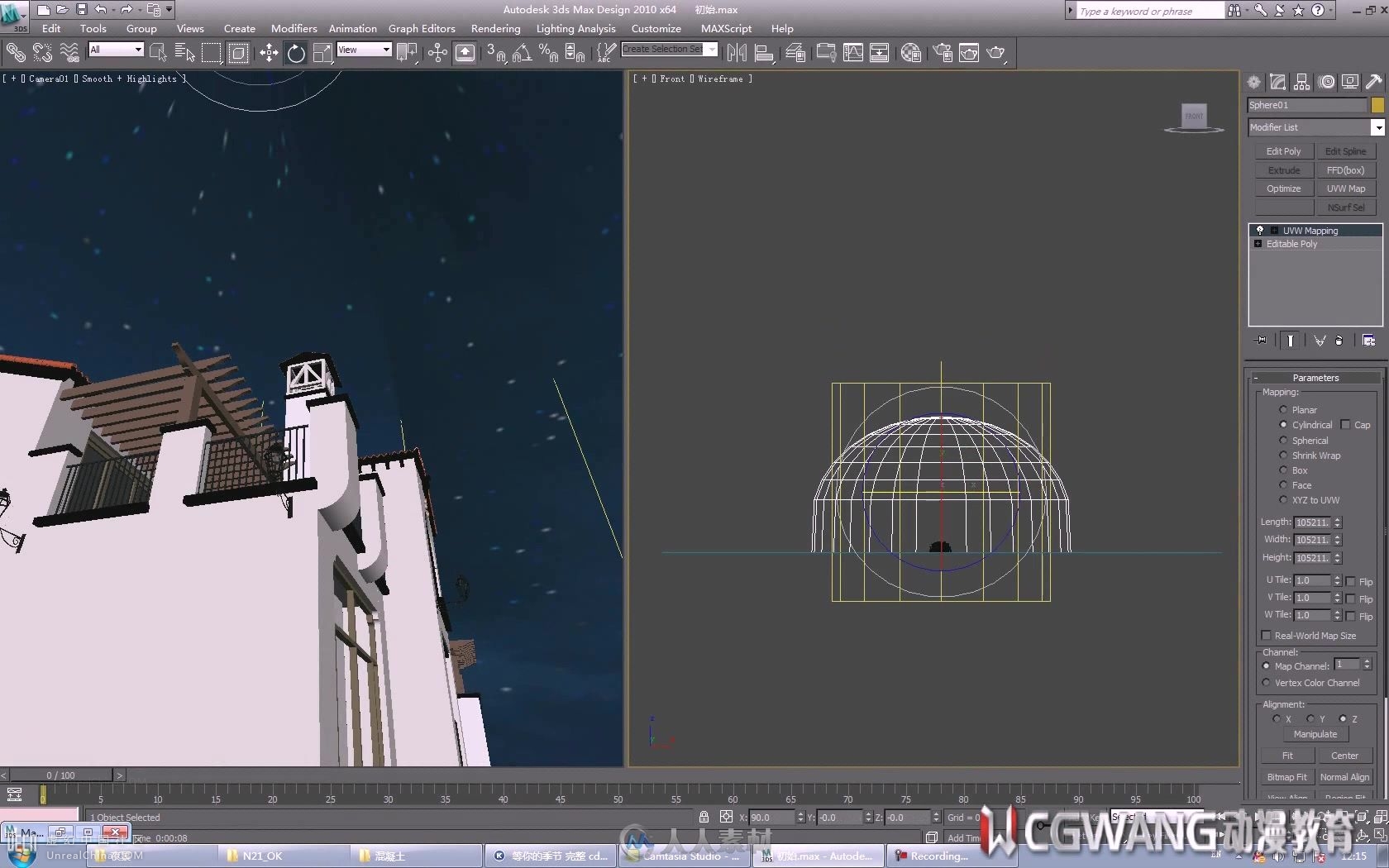Enable Cylindrical Cap checkbox
1389x868 pixels.
point(1345,425)
